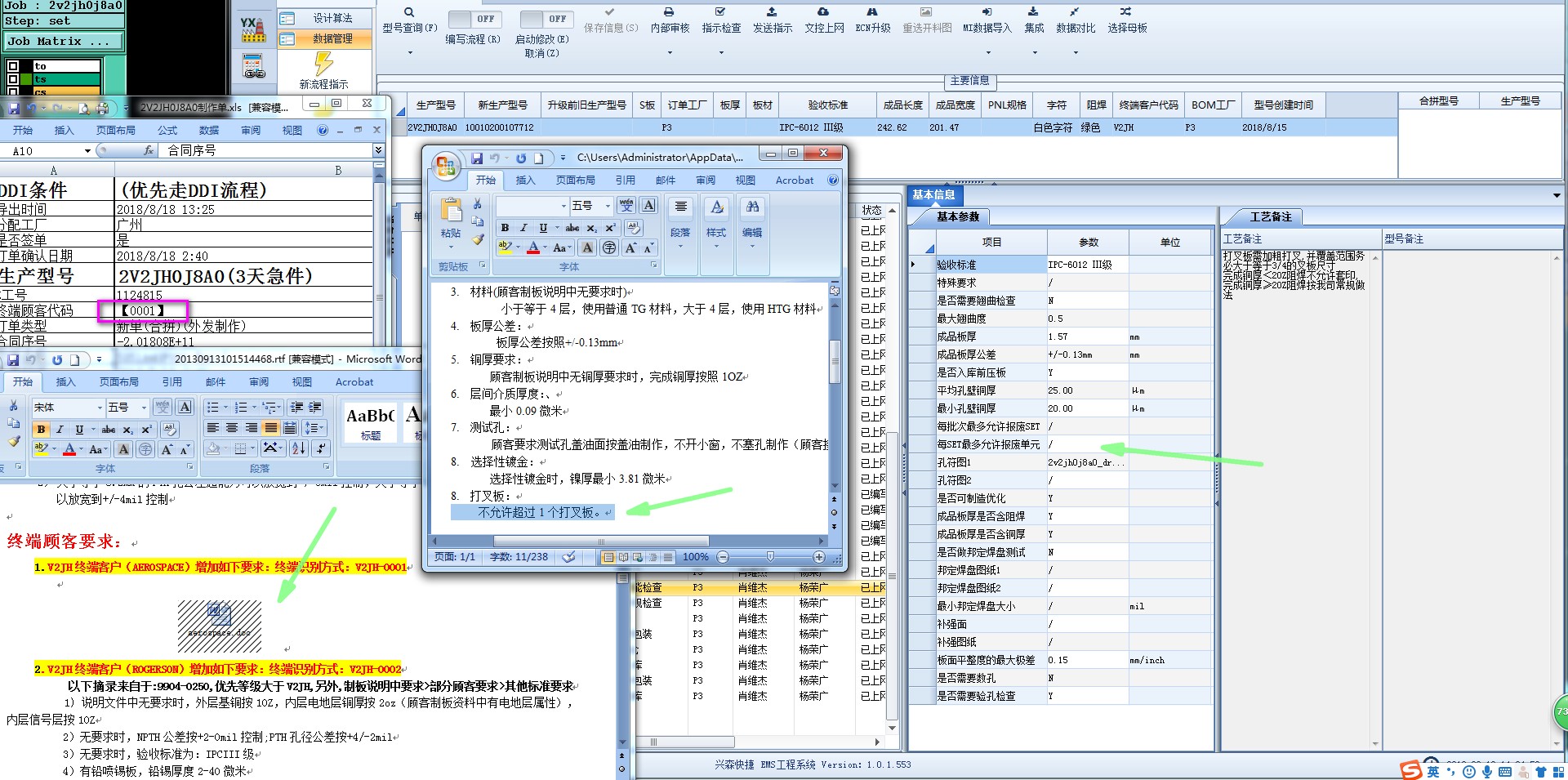Click ECN升级 toolbar icon
1568x780 pixels.
point(872,12)
